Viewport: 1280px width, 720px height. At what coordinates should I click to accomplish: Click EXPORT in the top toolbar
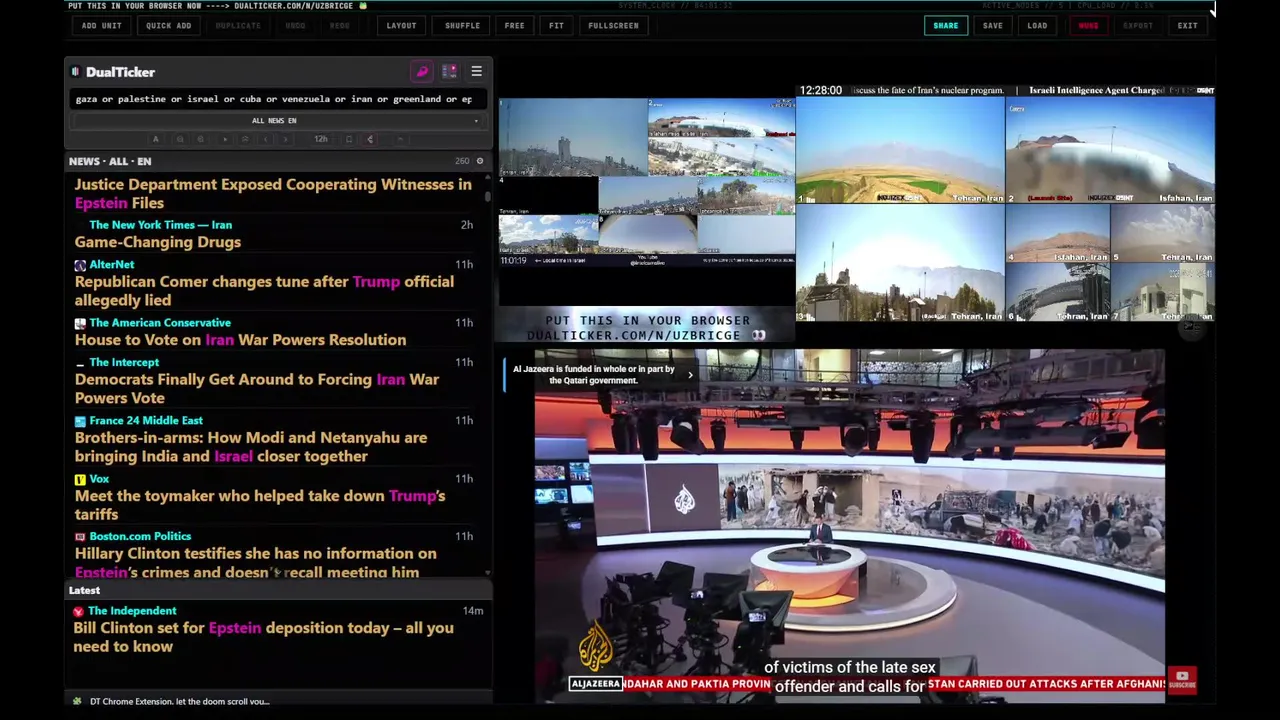point(1138,26)
